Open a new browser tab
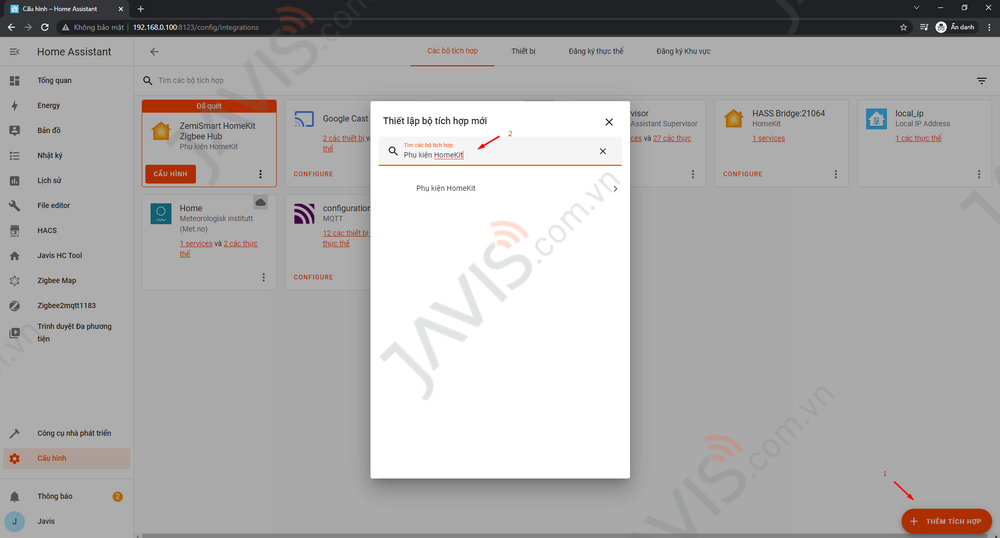This screenshot has width=1000, height=538. tap(140, 9)
